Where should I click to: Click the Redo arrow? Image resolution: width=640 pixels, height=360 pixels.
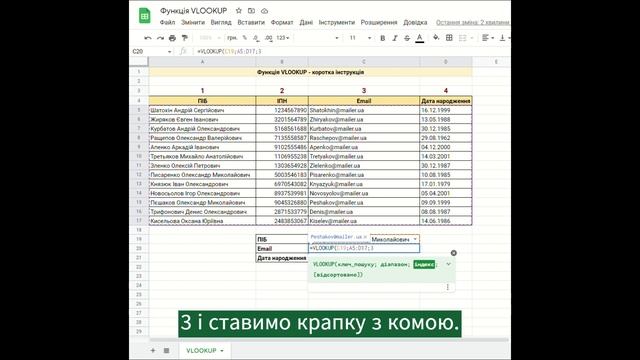click(160, 38)
